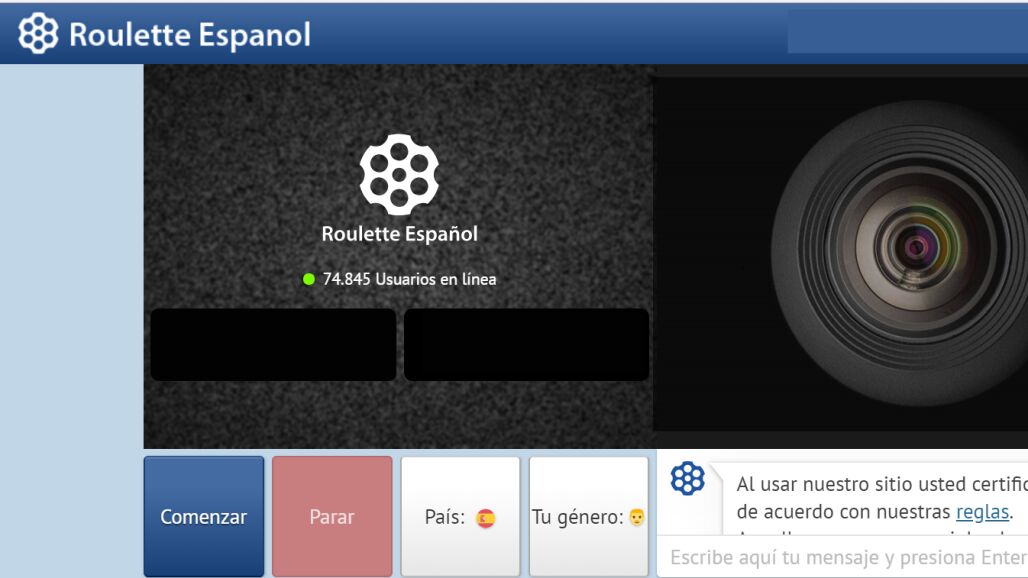This screenshot has width=1028, height=578.
Task: Open the reglas link in chat
Action: coord(982,512)
